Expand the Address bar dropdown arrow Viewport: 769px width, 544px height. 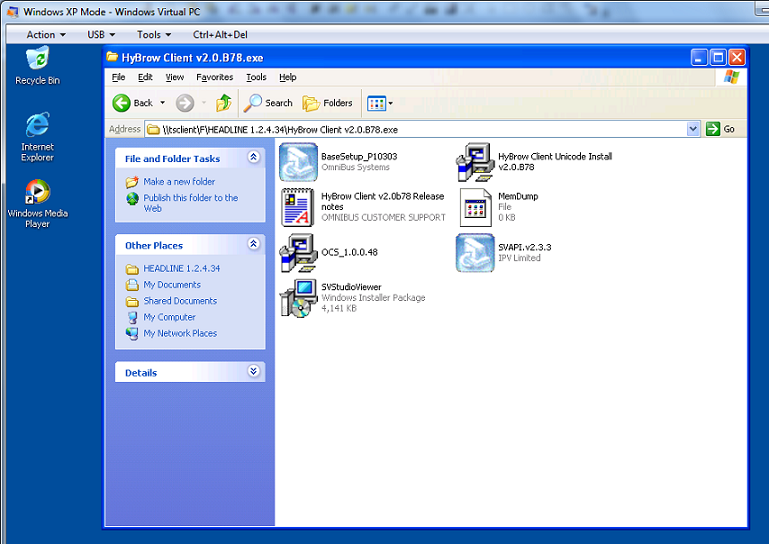tap(693, 129)
